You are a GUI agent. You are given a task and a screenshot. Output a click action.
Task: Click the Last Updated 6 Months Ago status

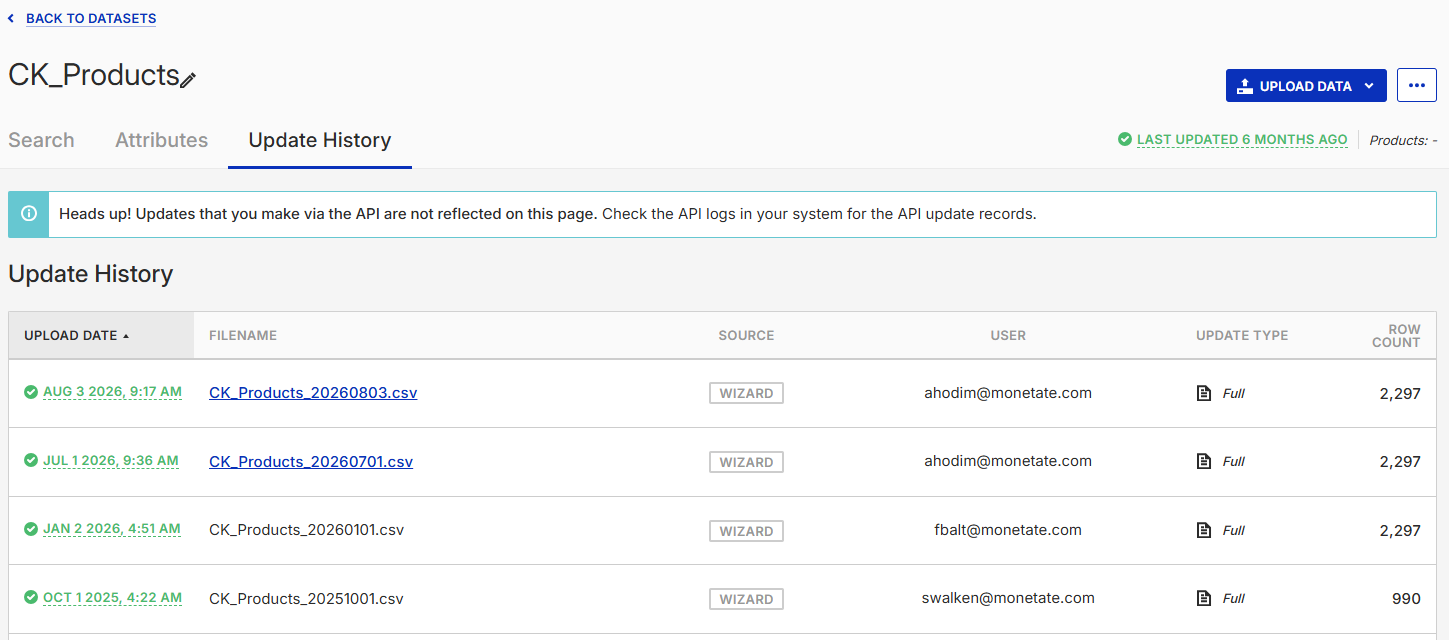1242,140
